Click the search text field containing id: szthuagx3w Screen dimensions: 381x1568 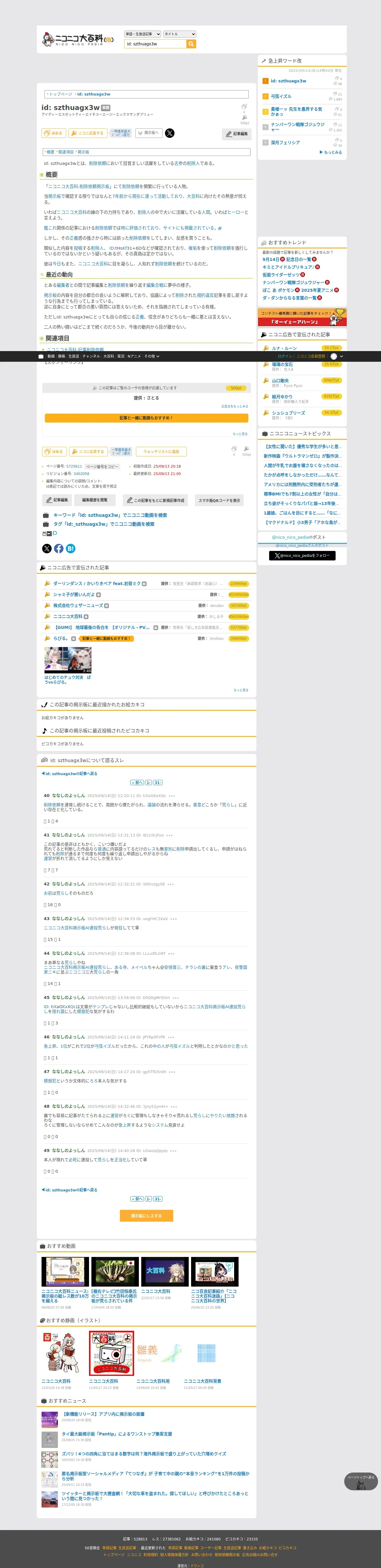click(x=155, y=44)
